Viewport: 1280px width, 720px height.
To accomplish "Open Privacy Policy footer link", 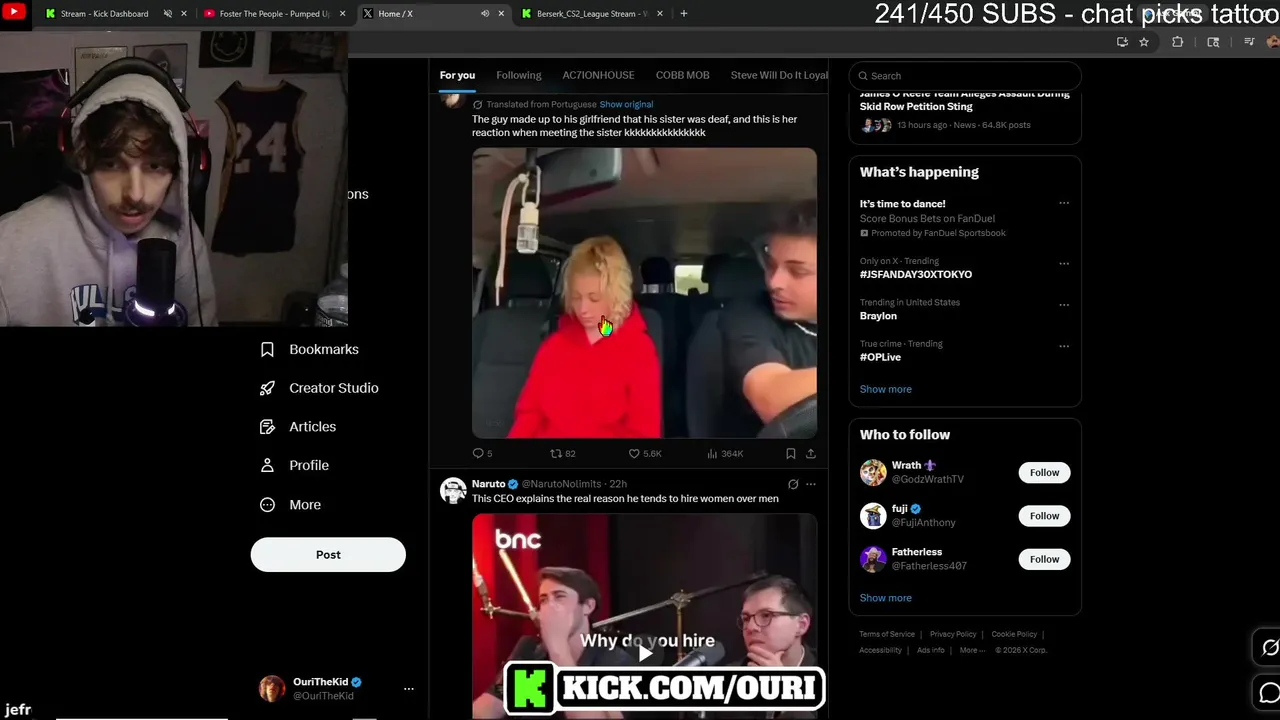I will point(953,634).
